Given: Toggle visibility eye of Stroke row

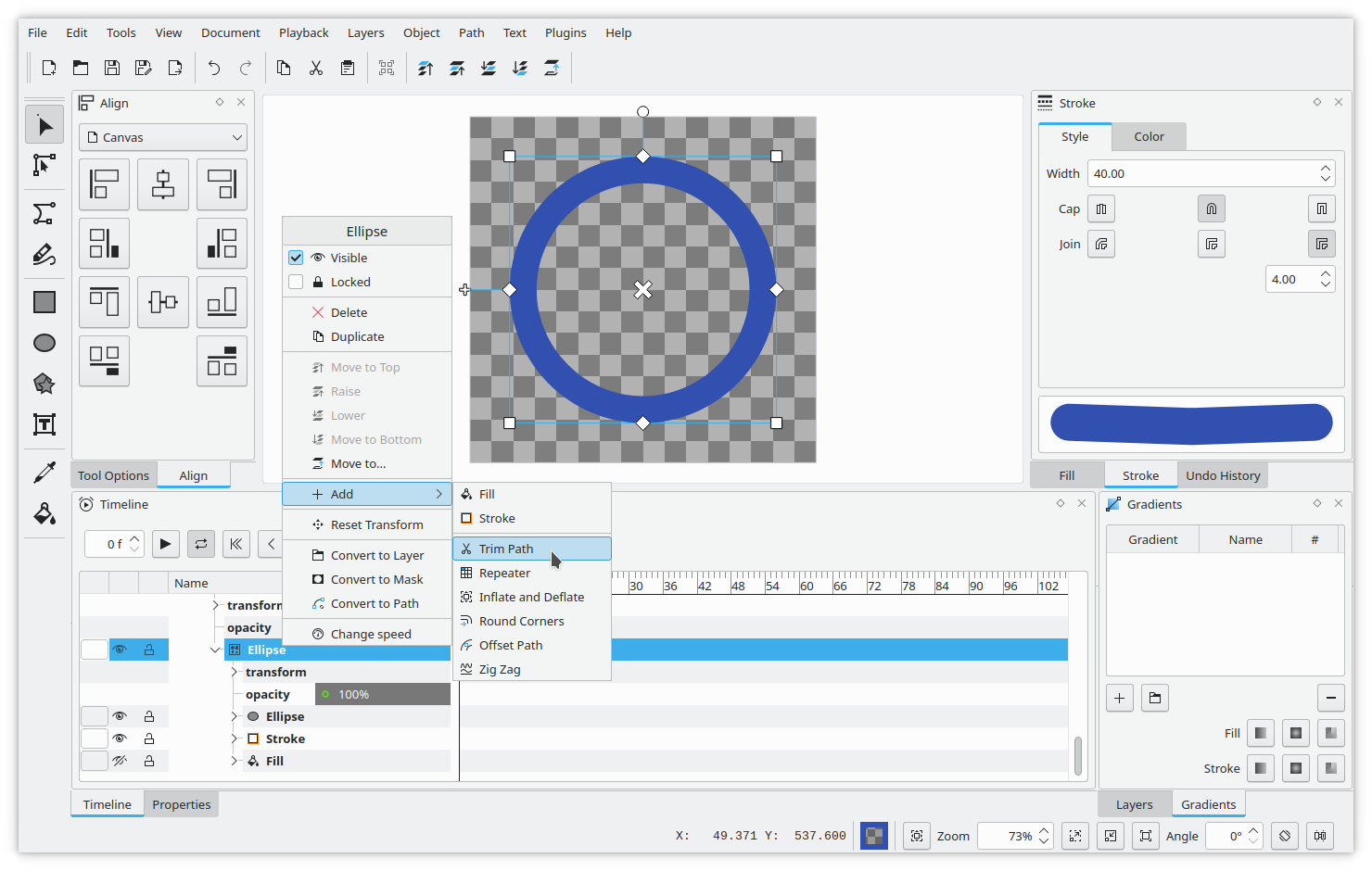Looking at the screenshot, I should (x=120, y=738).
